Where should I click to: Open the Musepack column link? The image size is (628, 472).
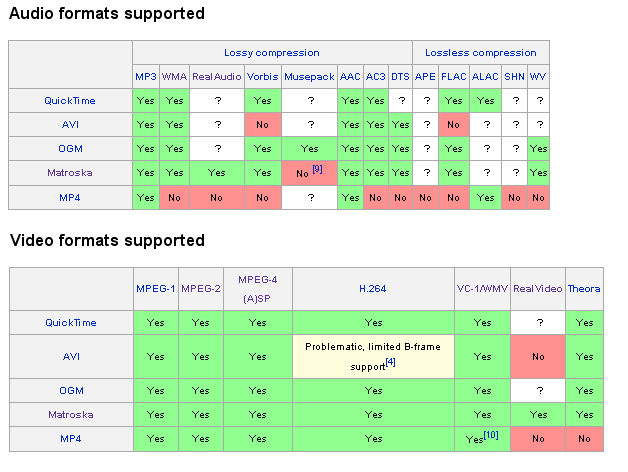click(309, 77)
